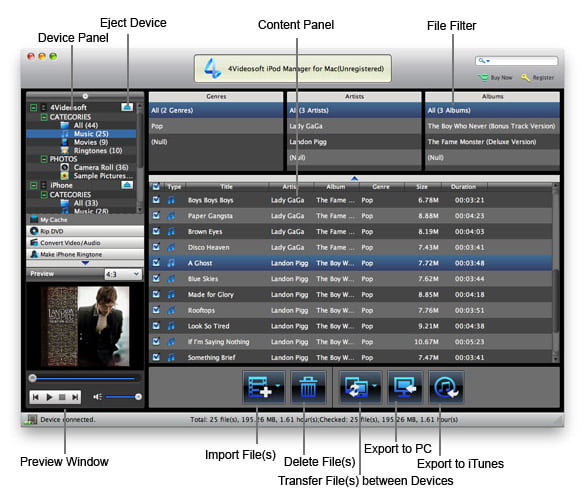This screenshot has width=584, height=495.
Task: Click the preview volume slider
Action: click(123, 397)
